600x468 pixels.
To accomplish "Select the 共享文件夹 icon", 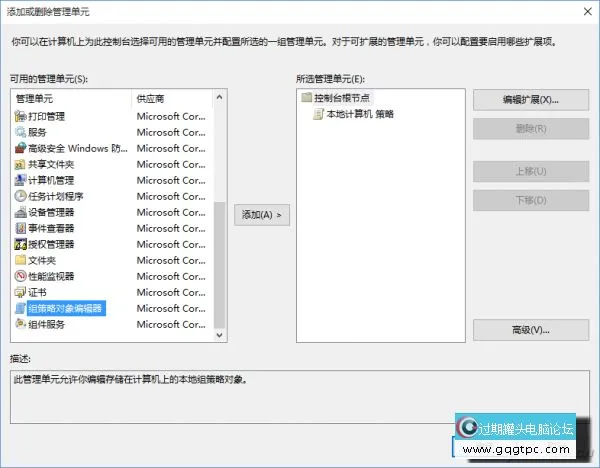I will [x=20, y=164].
